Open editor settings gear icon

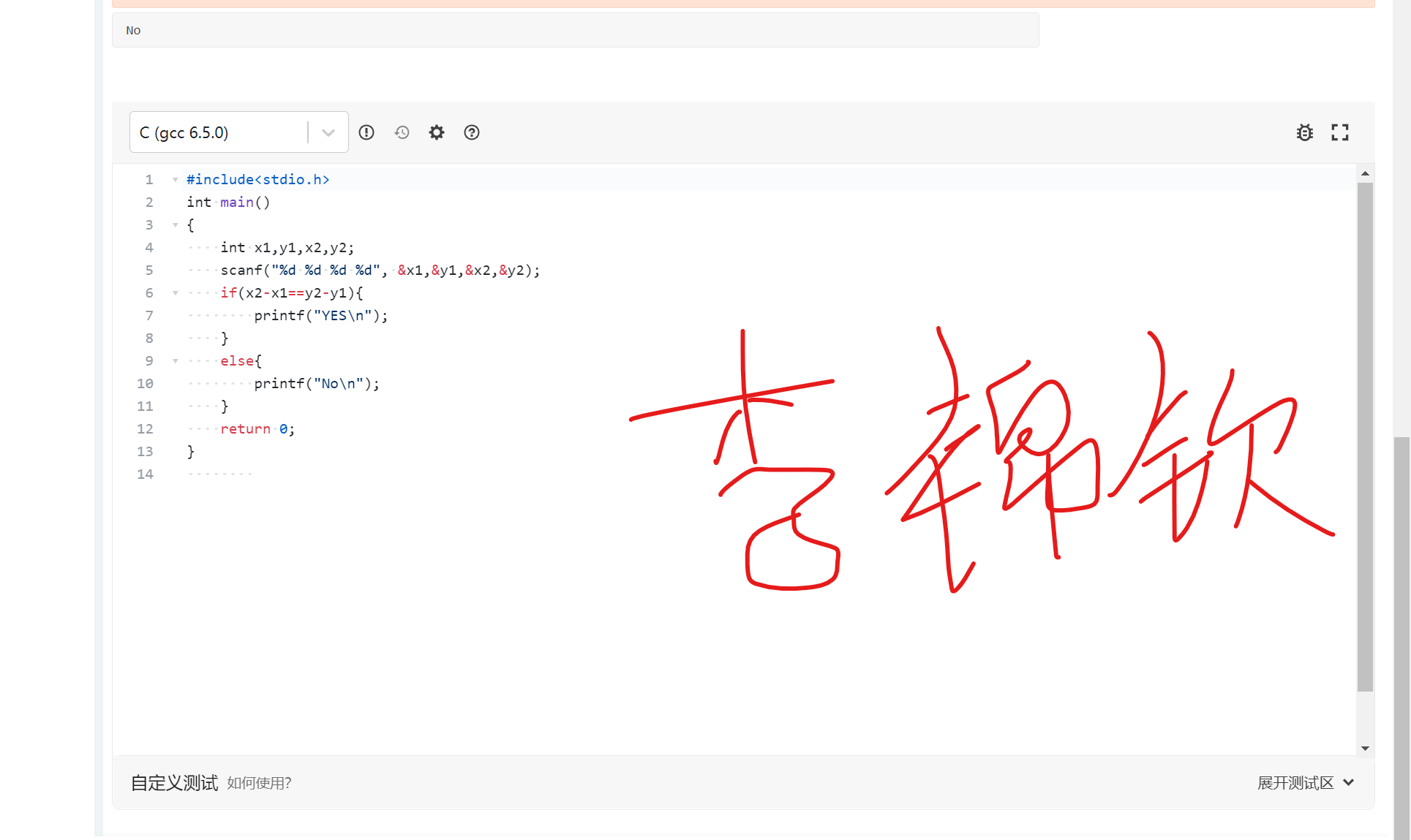click(x=437, y=132)
